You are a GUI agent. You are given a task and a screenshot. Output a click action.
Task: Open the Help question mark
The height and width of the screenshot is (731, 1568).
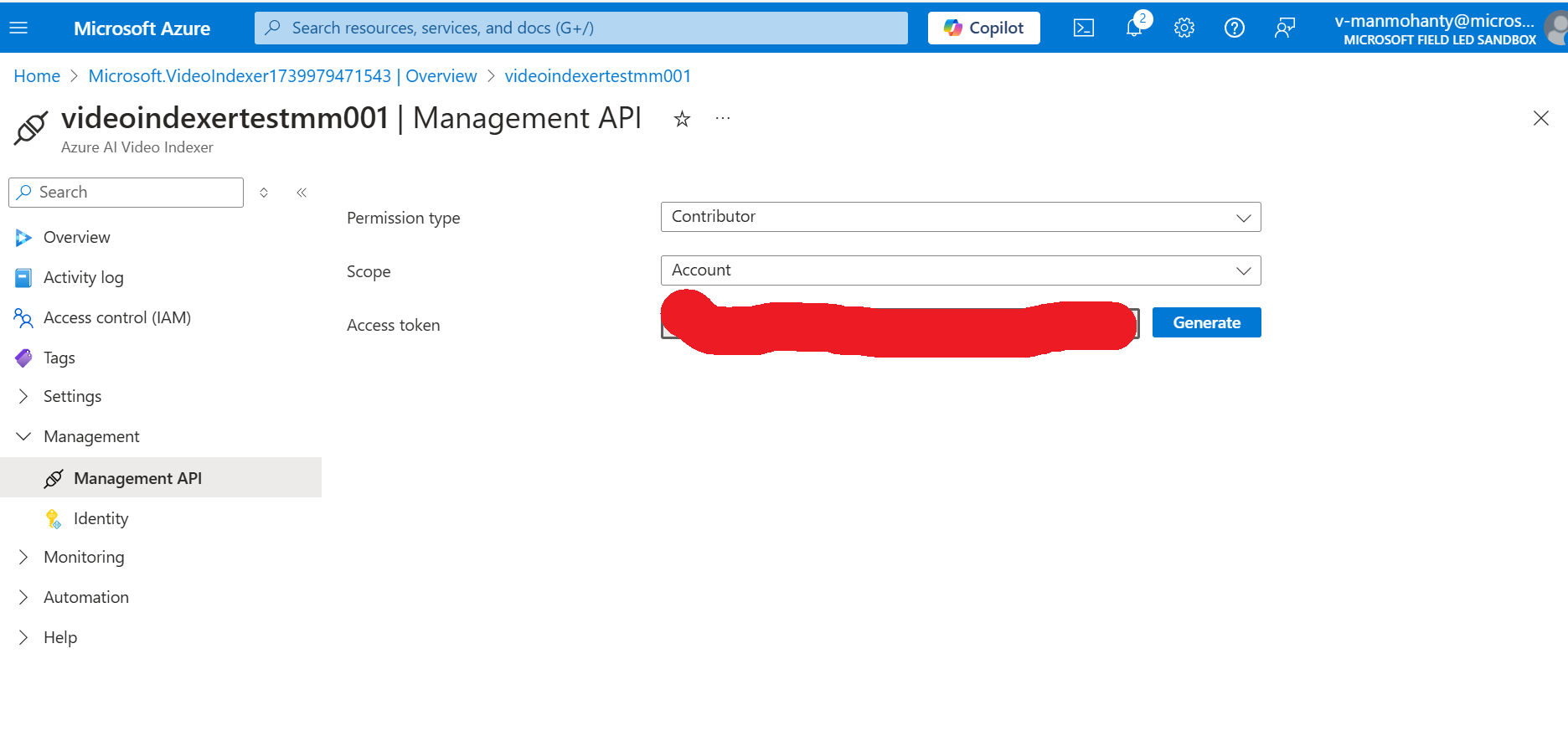tap(1234, 28)
